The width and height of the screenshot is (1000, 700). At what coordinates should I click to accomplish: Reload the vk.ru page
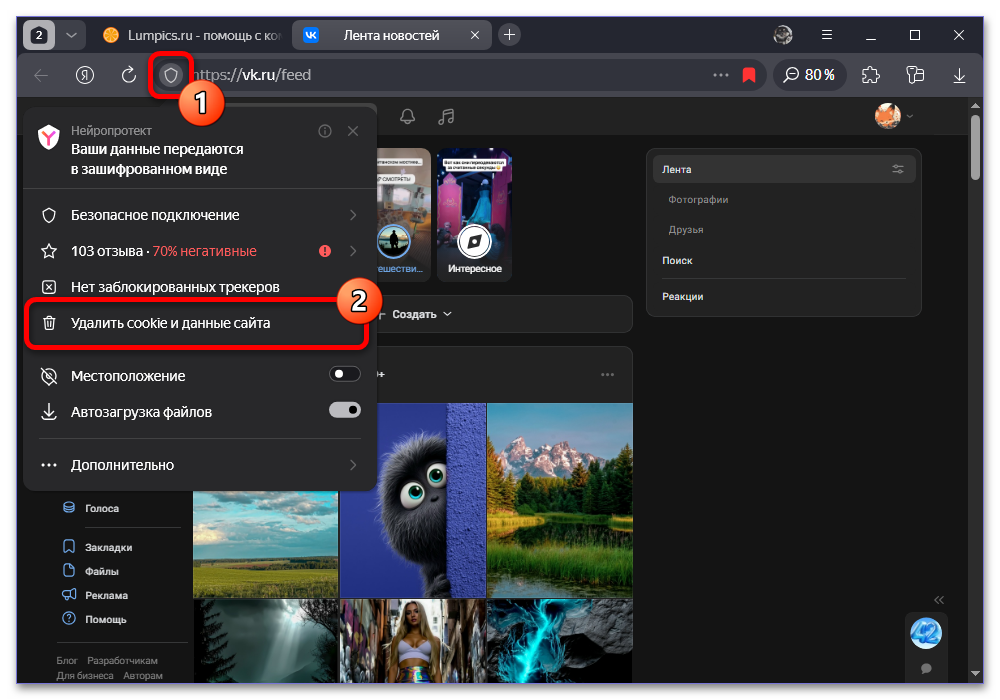(x=129, y=75)
